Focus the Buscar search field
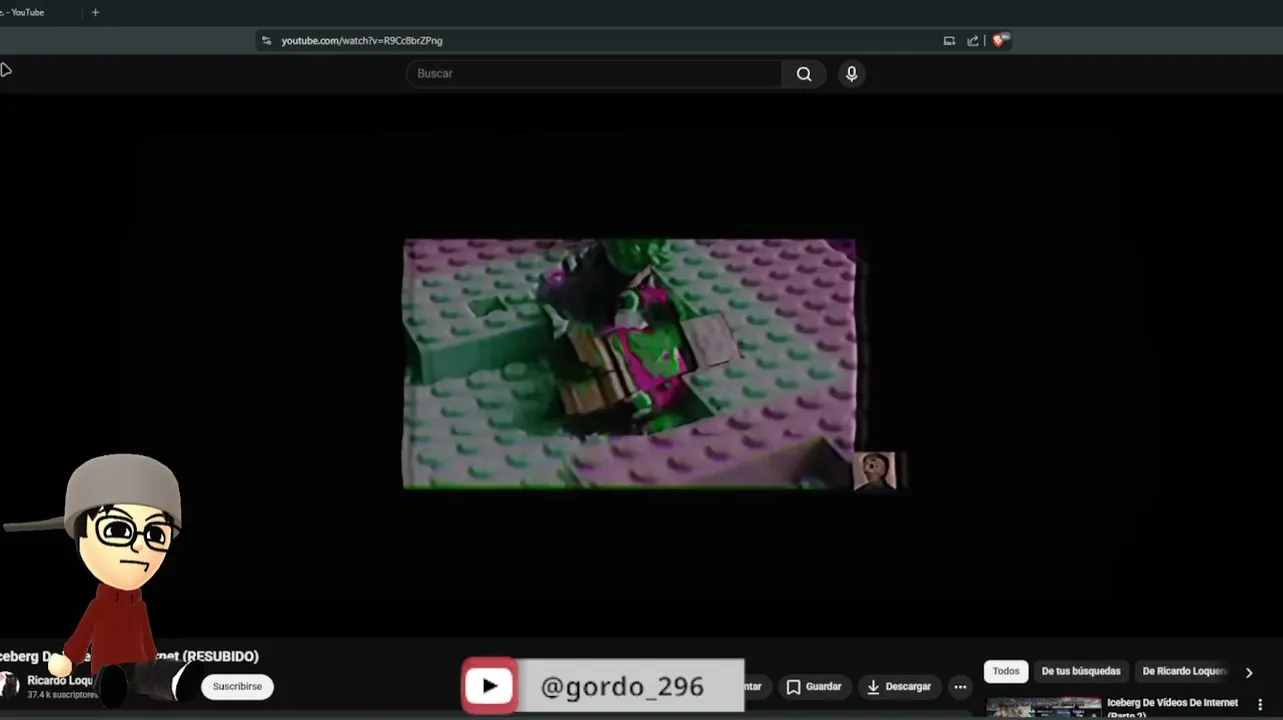This screenshot has width=1283, height=720. click(595, 74)
